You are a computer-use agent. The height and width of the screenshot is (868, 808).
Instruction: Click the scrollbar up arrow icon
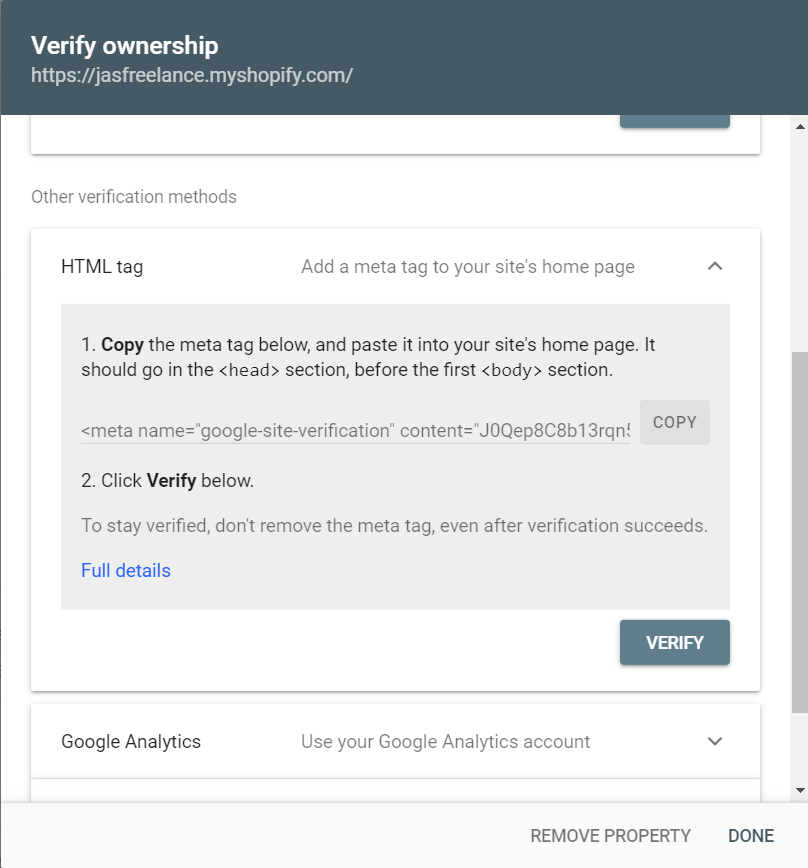tap(800, 127)
